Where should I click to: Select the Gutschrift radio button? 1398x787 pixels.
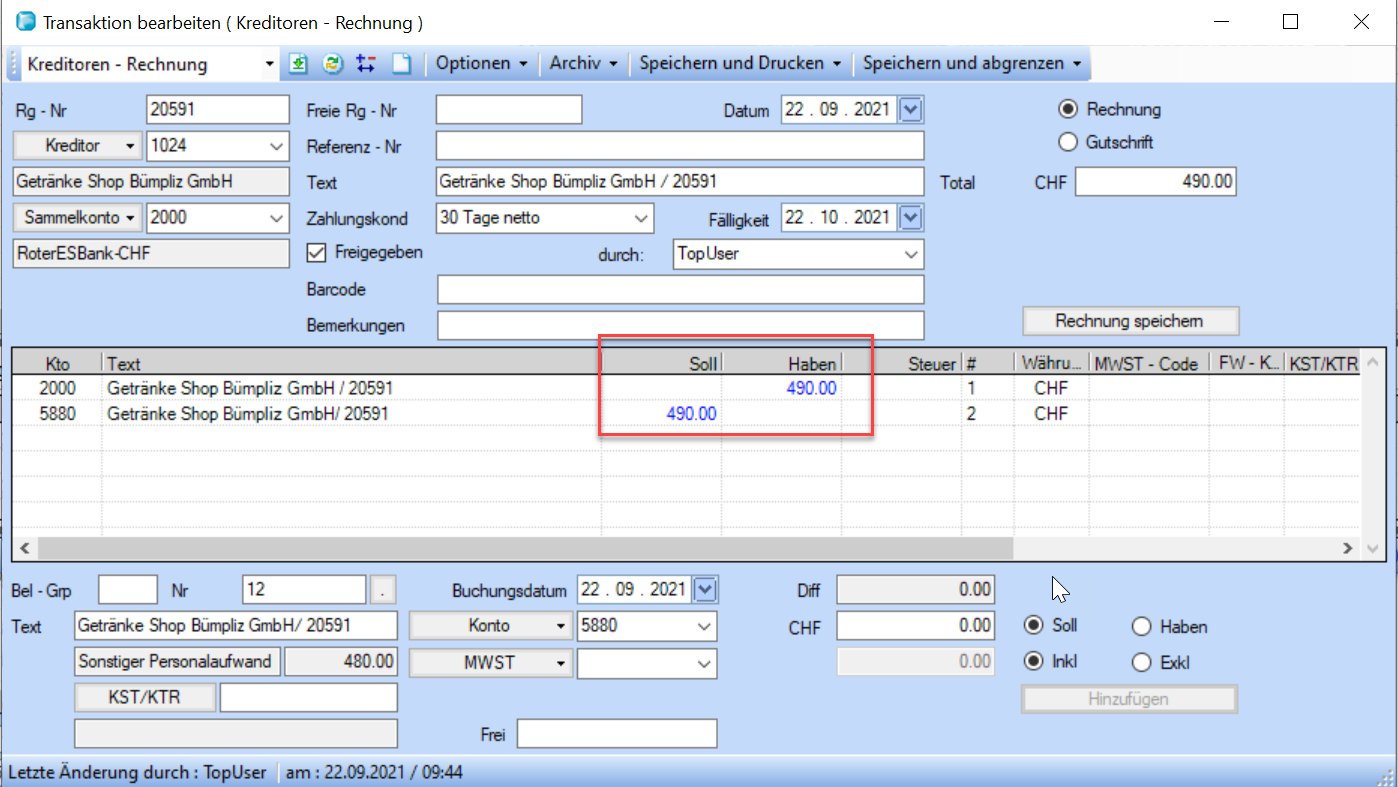(1068, 142)
